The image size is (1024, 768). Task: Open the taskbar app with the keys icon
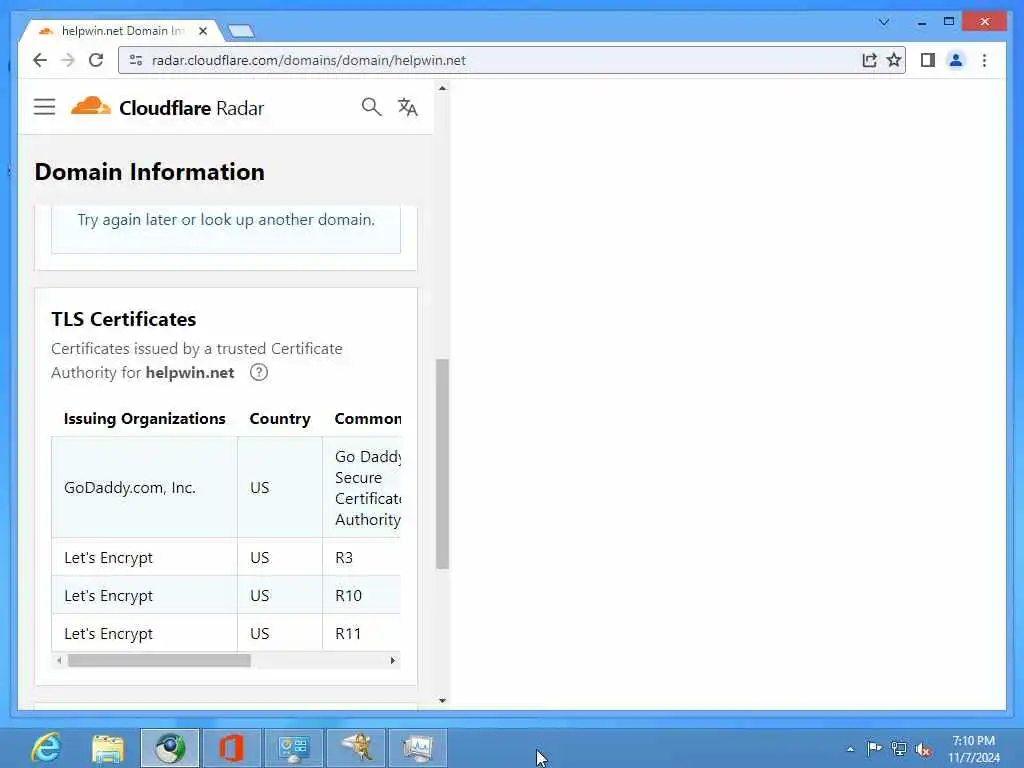pos(356,748)
